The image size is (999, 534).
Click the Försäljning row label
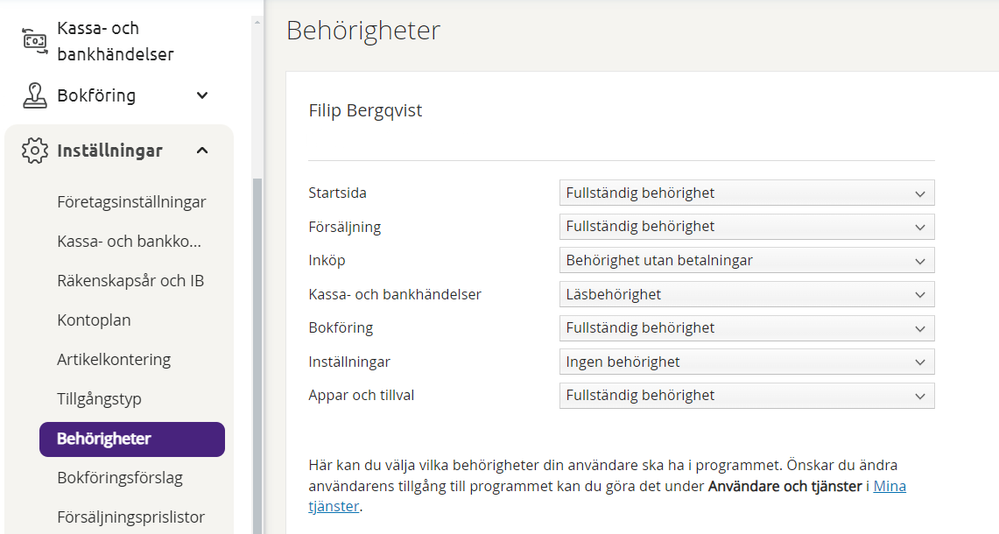coord(345,227)
